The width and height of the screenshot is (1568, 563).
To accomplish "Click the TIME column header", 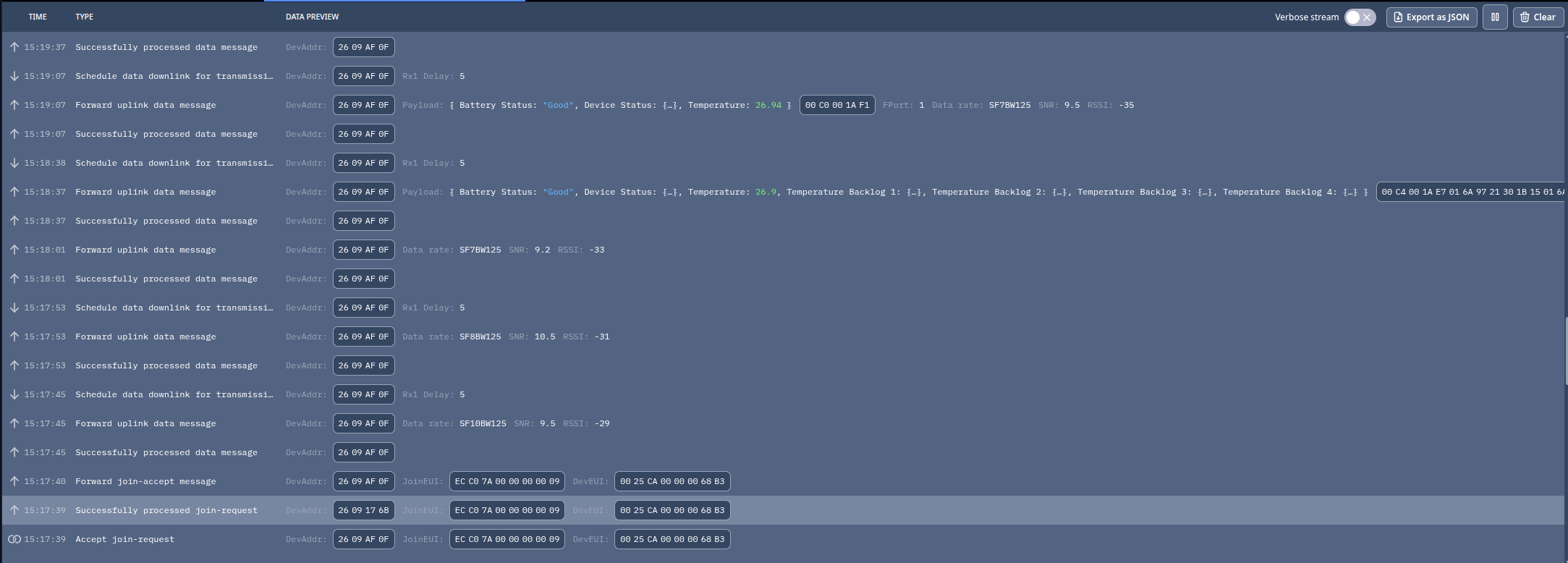I will click(38, 17).
